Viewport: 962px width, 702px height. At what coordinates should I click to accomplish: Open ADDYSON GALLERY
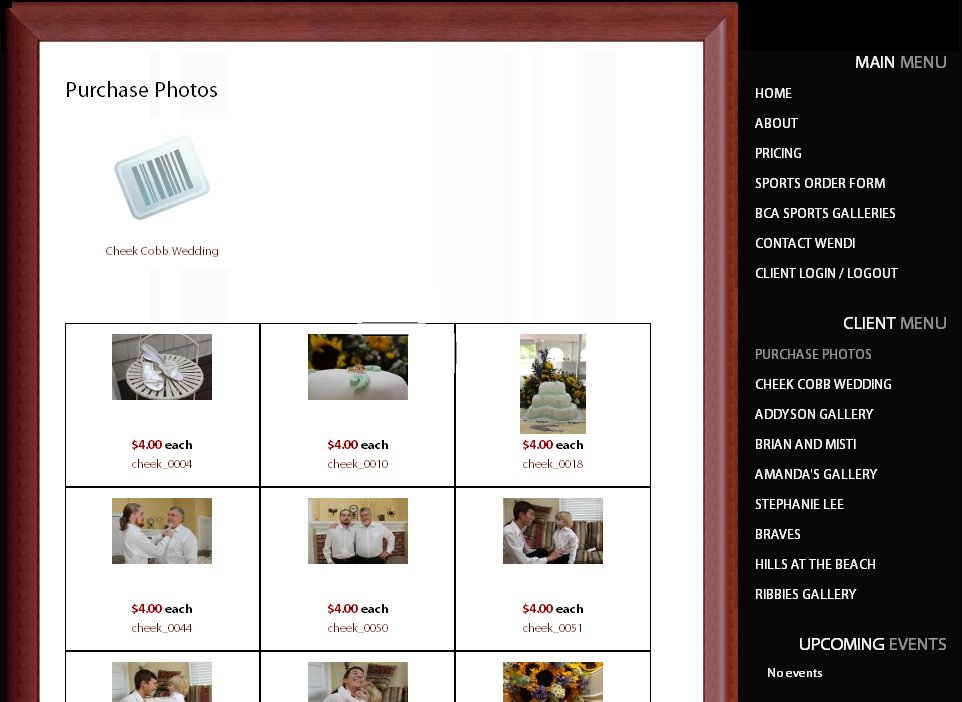814,414
